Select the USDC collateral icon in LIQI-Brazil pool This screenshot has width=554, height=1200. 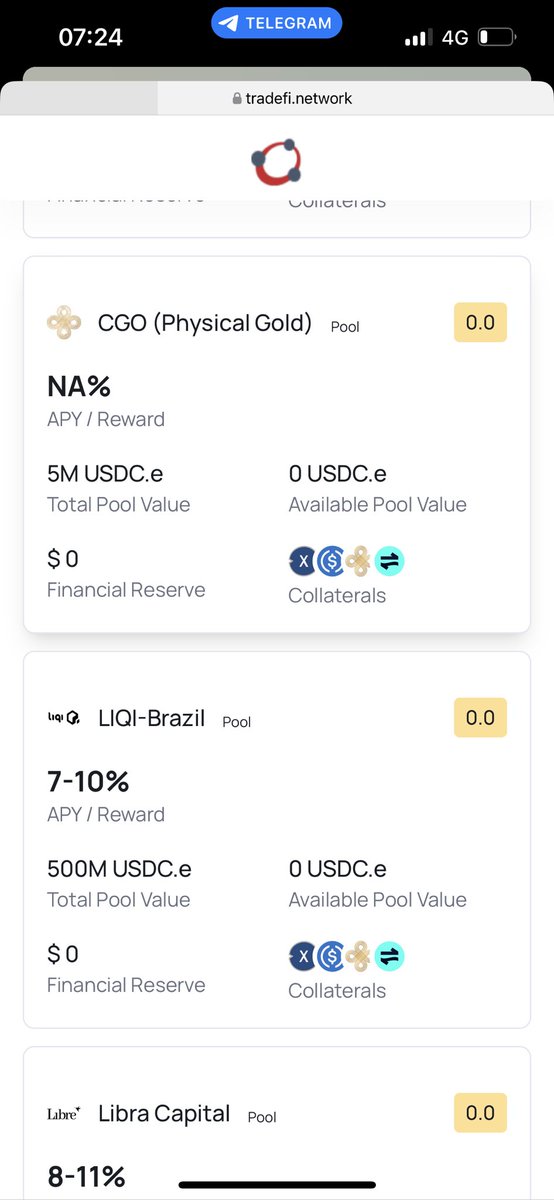332,957
